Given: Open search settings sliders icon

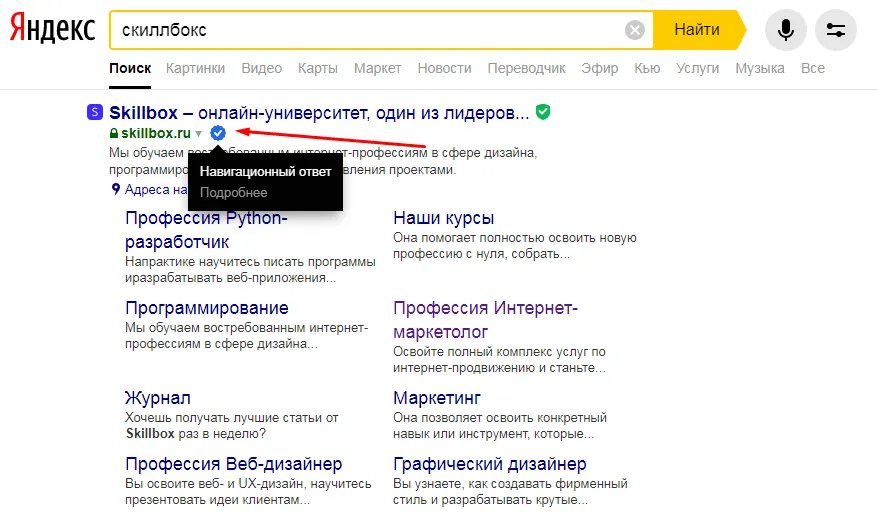Looking at the screenshot, I should pos(835,30).
